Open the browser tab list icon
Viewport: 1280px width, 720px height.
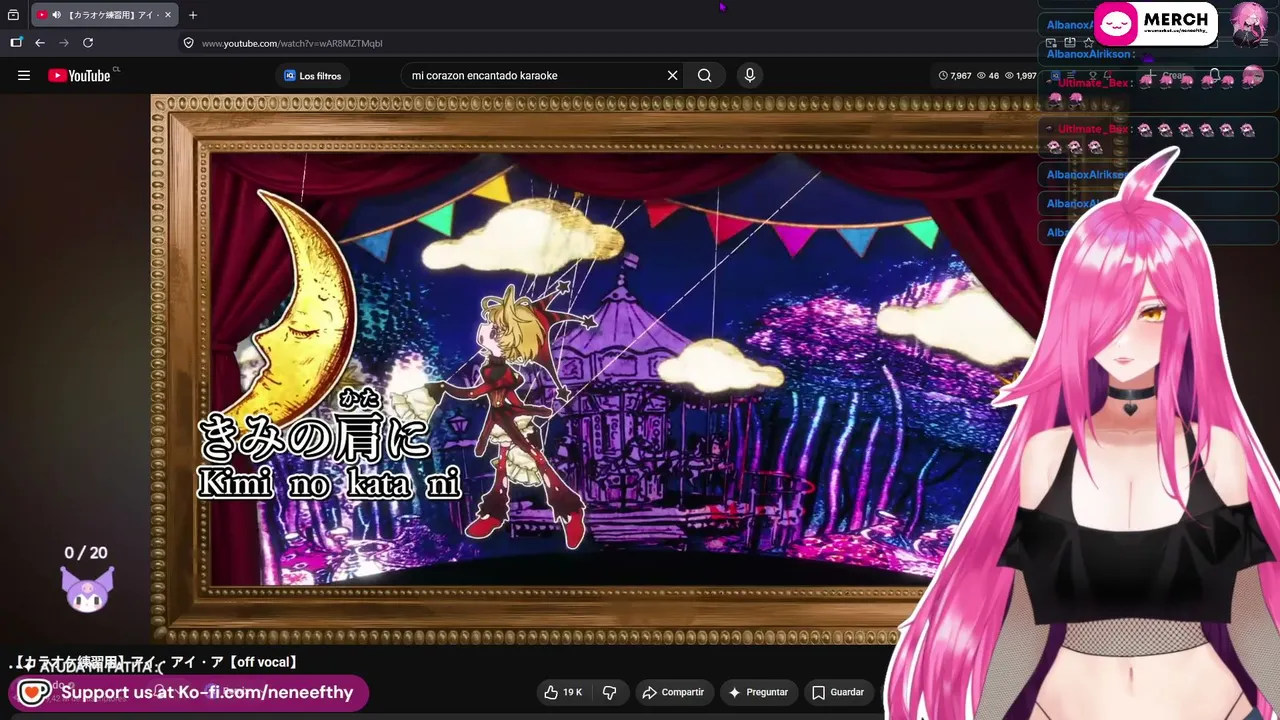point(14,15)
